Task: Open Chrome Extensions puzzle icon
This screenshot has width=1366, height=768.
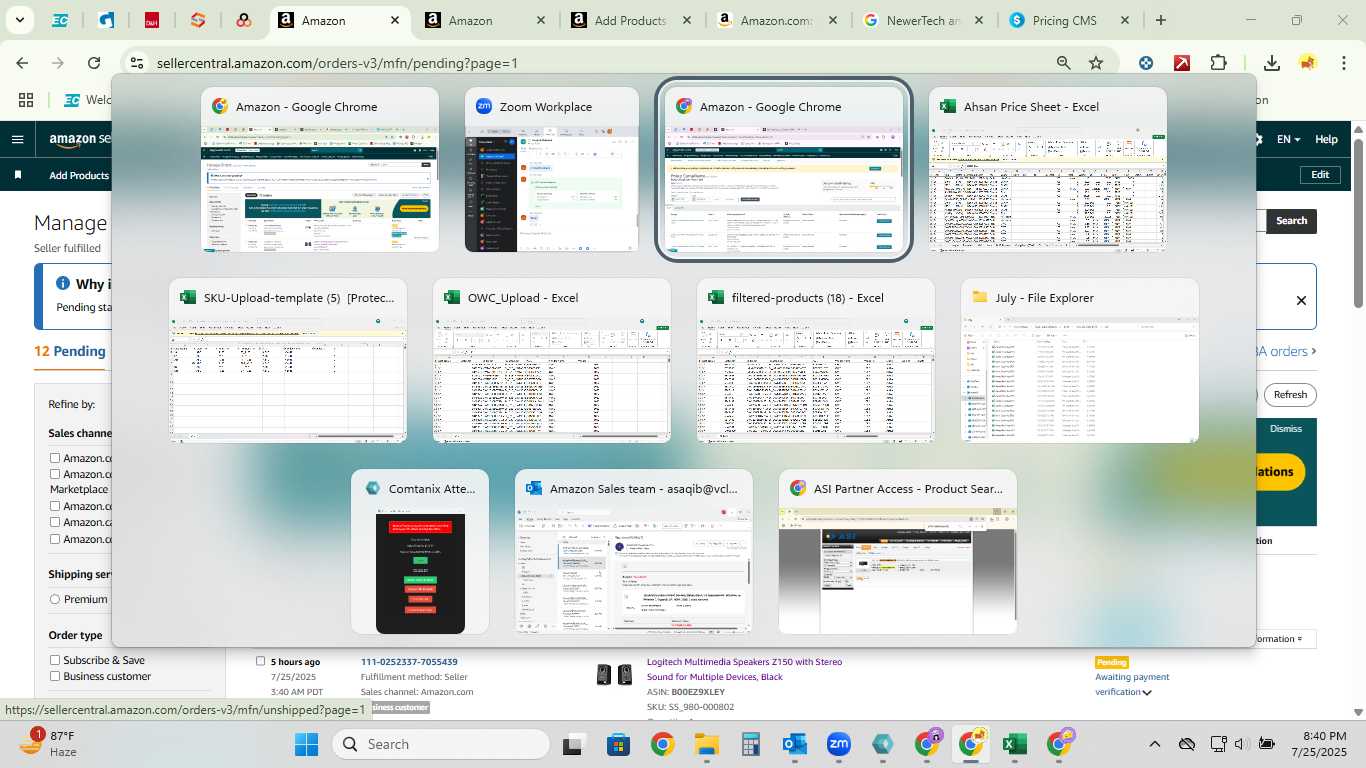Action: [1218, 63]
